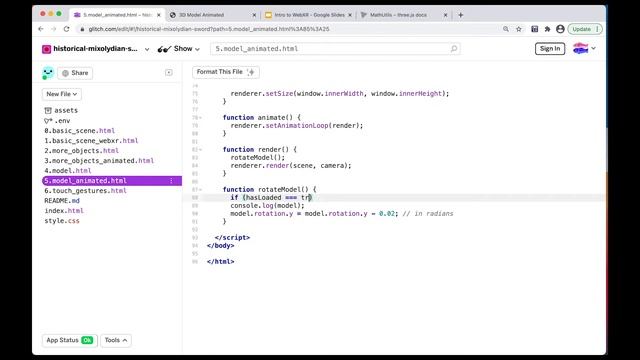Click the smiley face avatar in sidebar
This screenshot has width=640, height=360.
tap(48, 73)
